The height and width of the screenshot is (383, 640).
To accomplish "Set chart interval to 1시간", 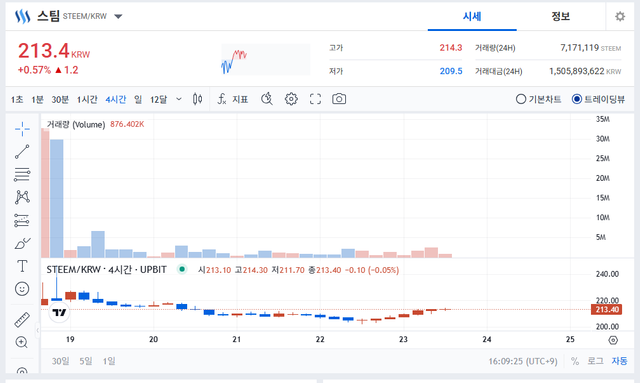I will [87, 99].
